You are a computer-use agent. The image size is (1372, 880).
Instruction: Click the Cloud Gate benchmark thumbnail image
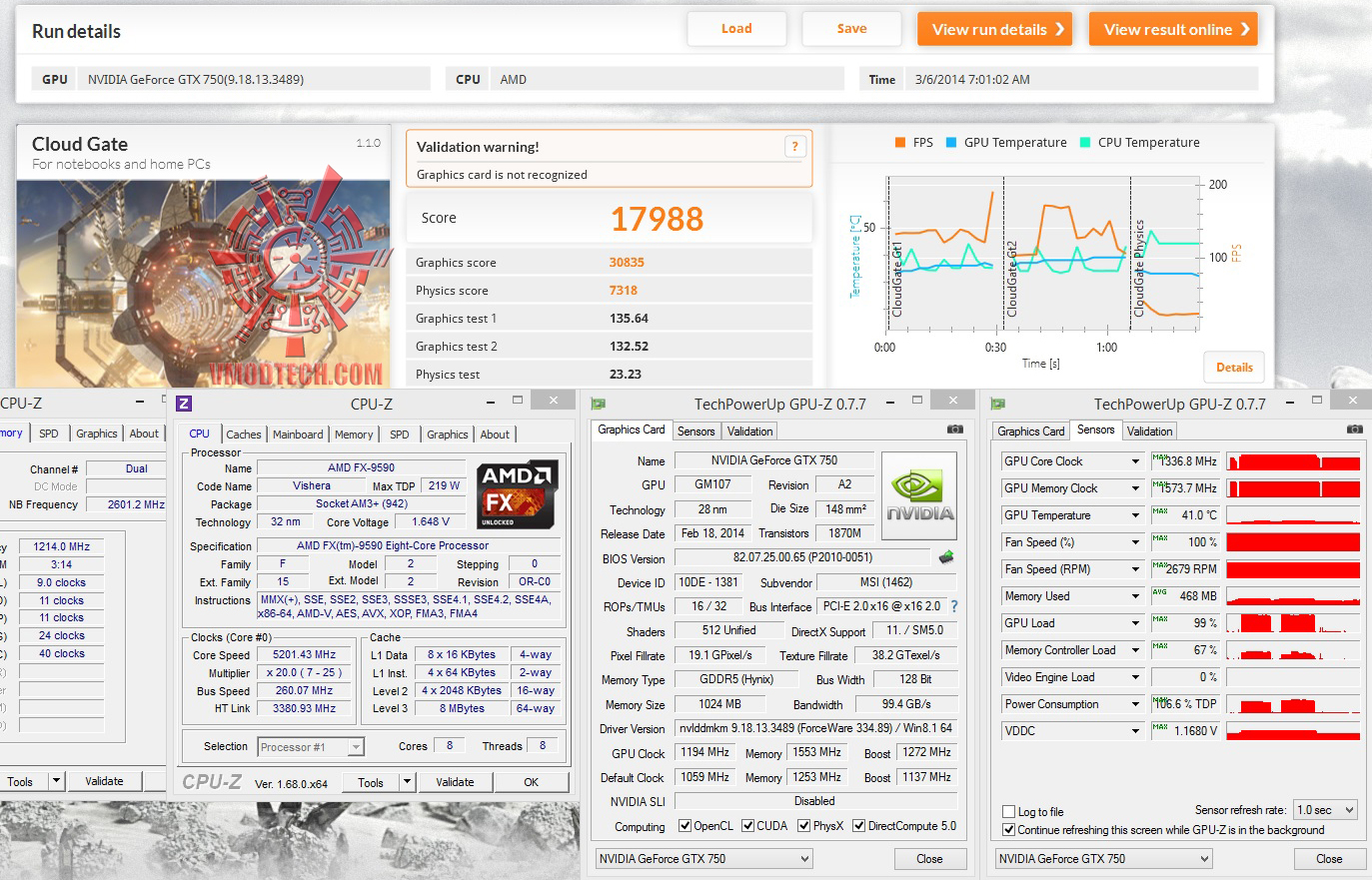[204, 284]
